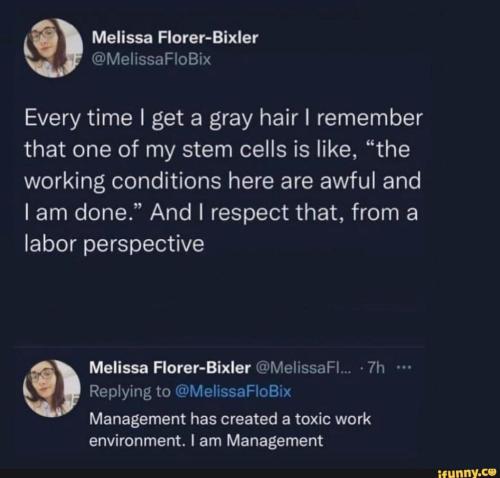
Task: Click the words "labor perspective"
Action: [x=114, y=245]
